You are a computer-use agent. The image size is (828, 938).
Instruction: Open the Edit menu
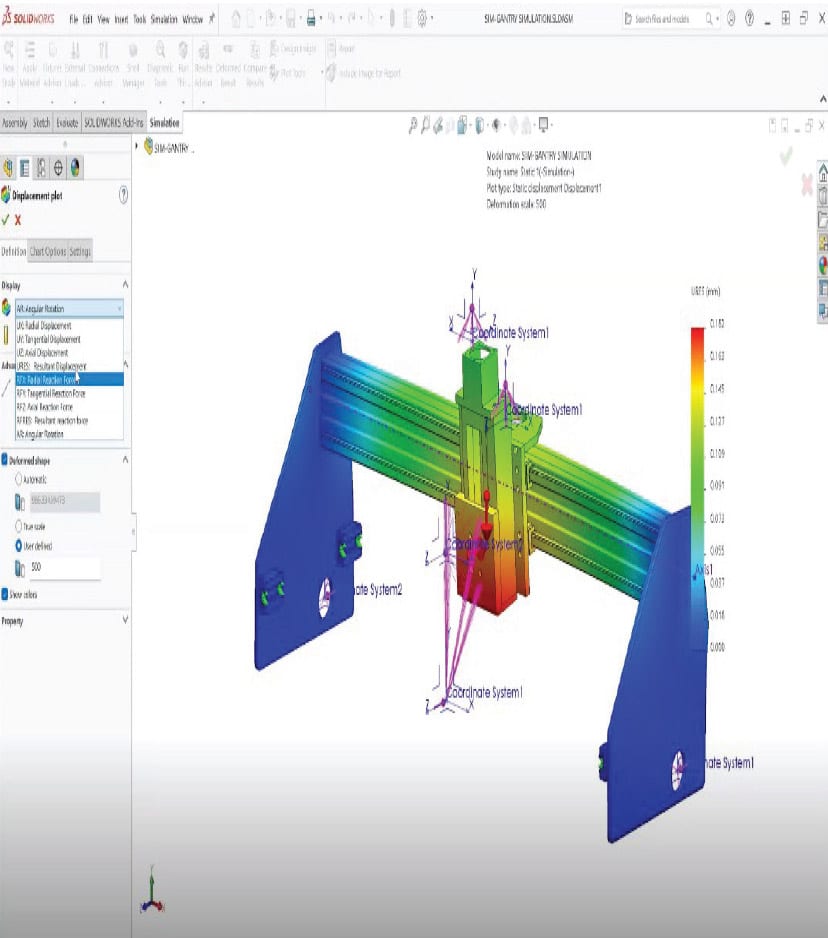click(87, 20)
